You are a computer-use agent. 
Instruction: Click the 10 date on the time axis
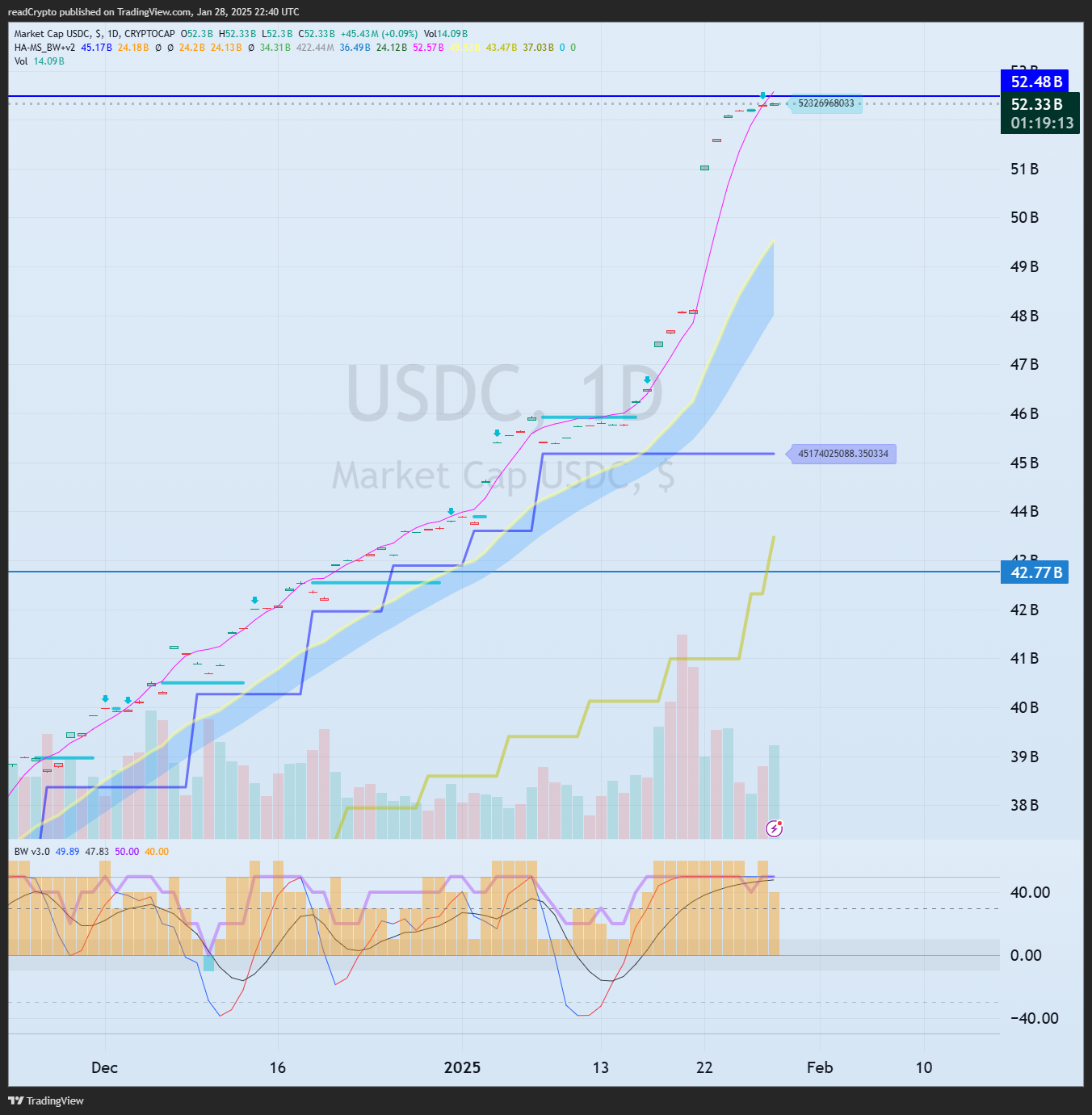point(923,1067)
